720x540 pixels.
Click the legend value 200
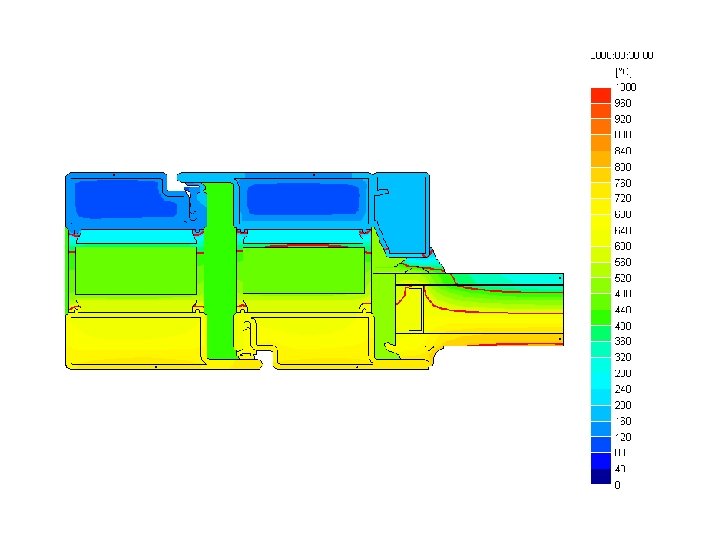click(x=623, y=405)
